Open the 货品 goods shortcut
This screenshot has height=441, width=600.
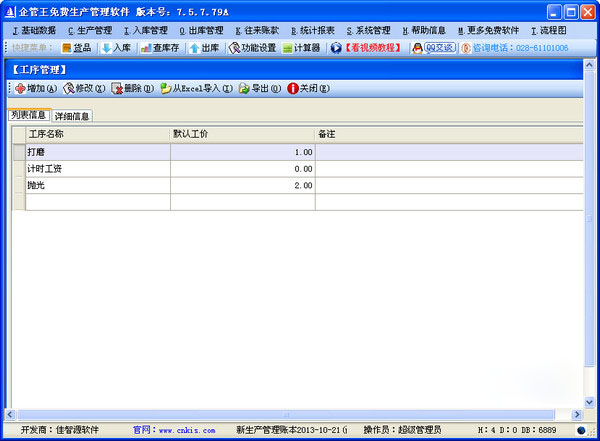(77, 48)
